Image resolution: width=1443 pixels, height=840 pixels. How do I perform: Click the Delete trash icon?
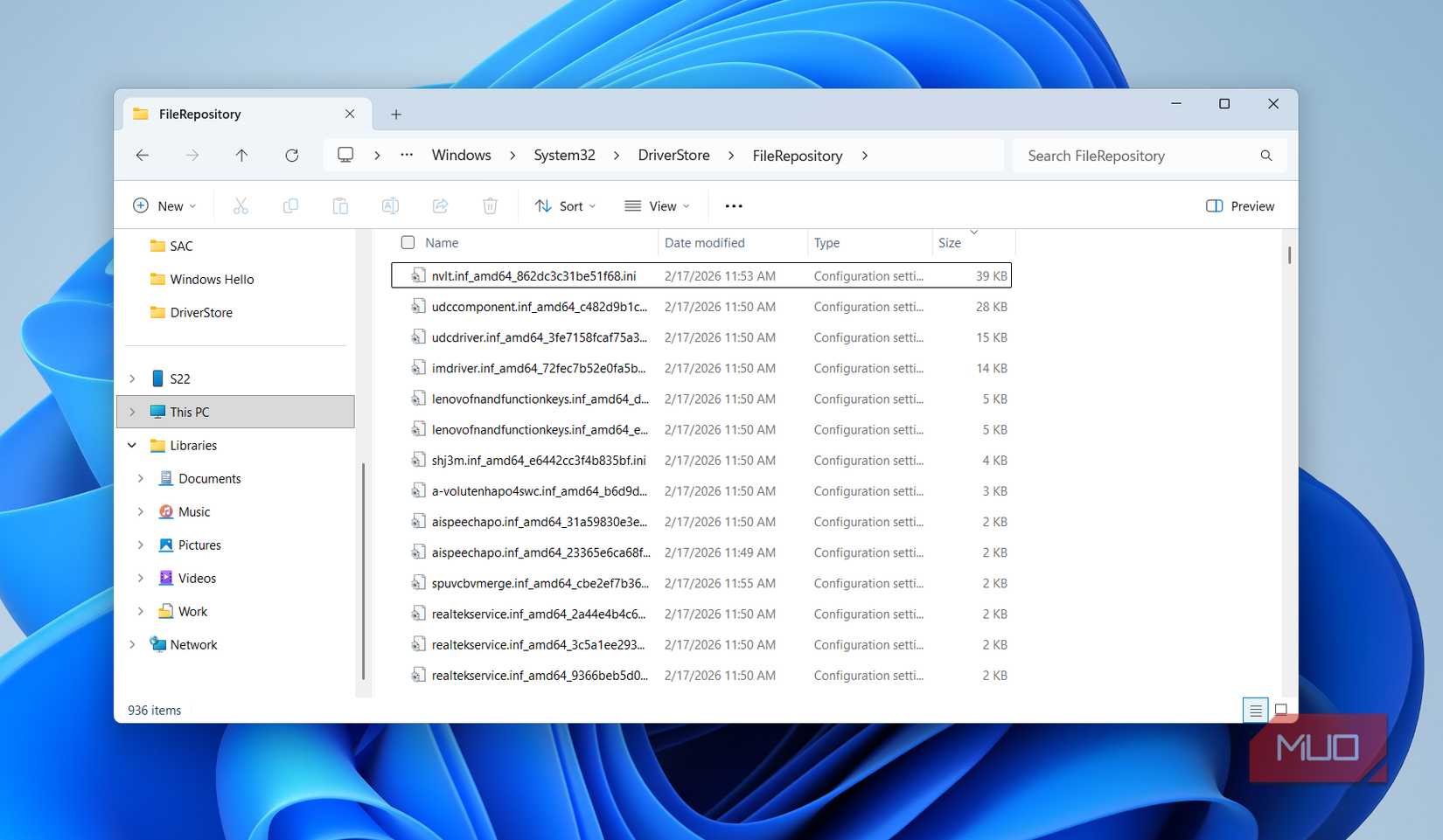(x=490, y=205)
